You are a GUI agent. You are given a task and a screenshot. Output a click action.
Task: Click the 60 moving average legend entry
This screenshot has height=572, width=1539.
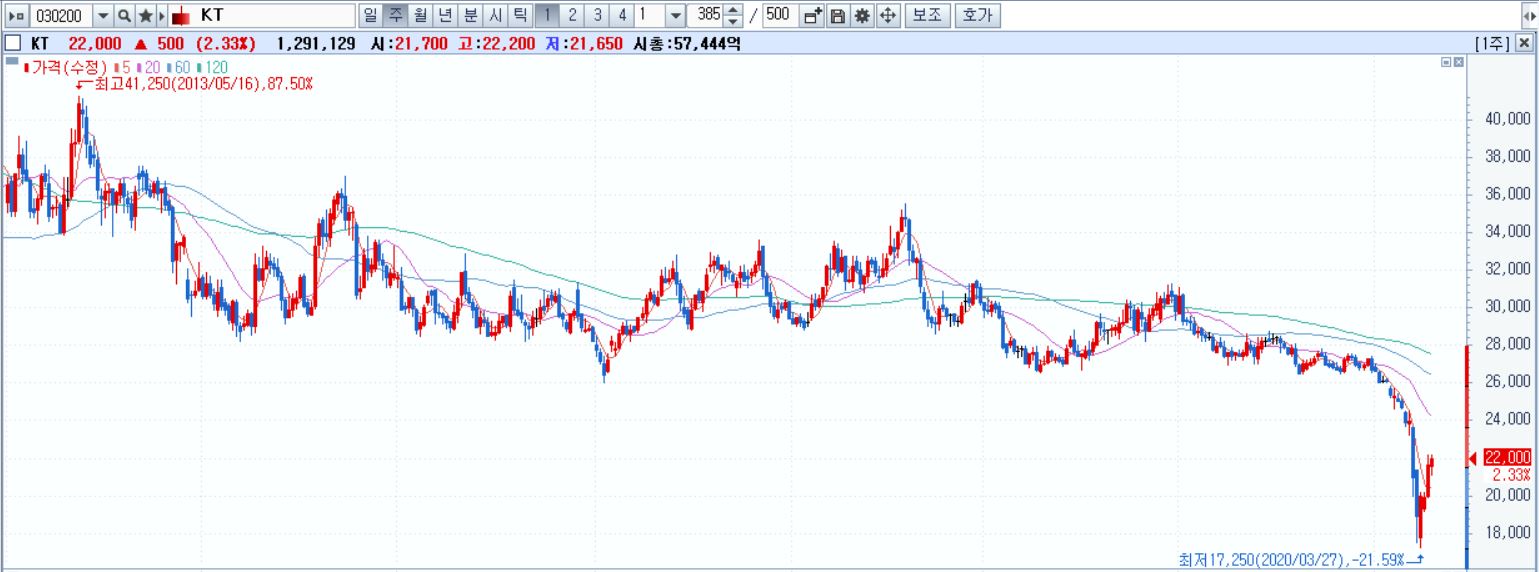[179, 67]
